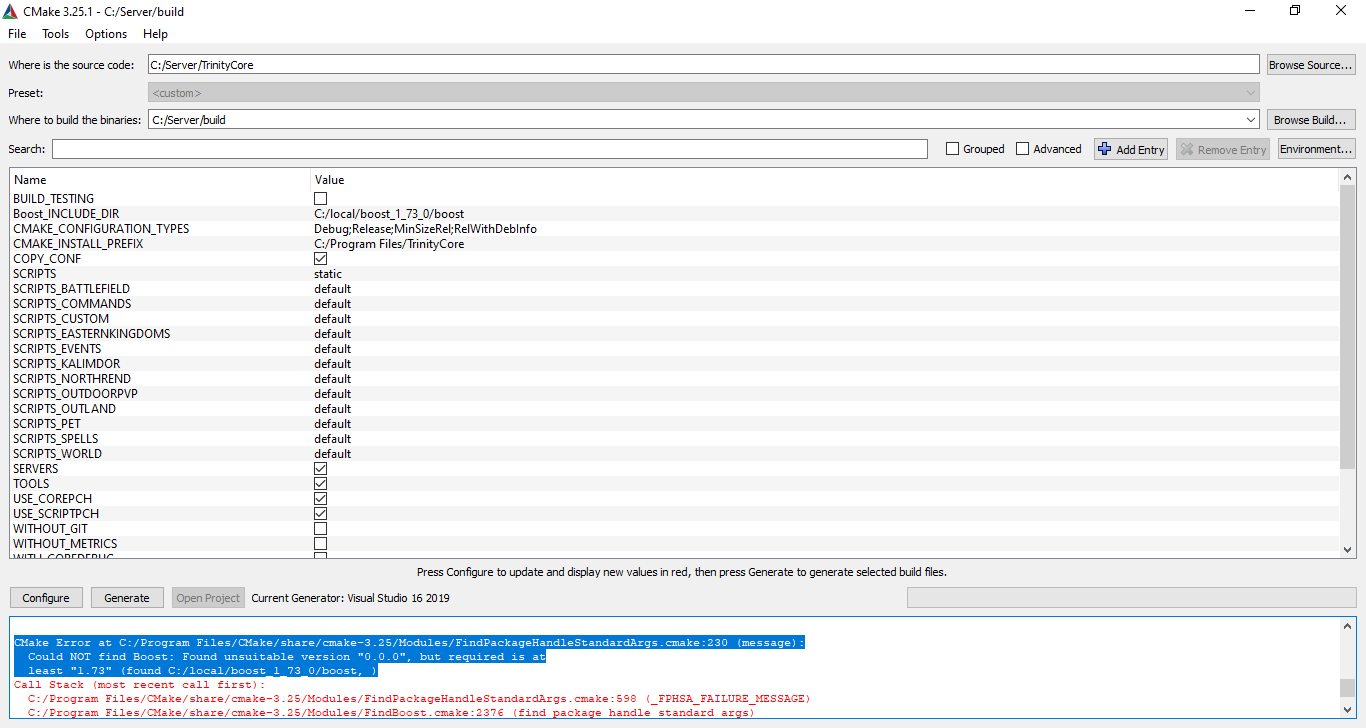Click the FindBoost.cmake:2376 log line
1366x728 pixels.
click(391, 713)
